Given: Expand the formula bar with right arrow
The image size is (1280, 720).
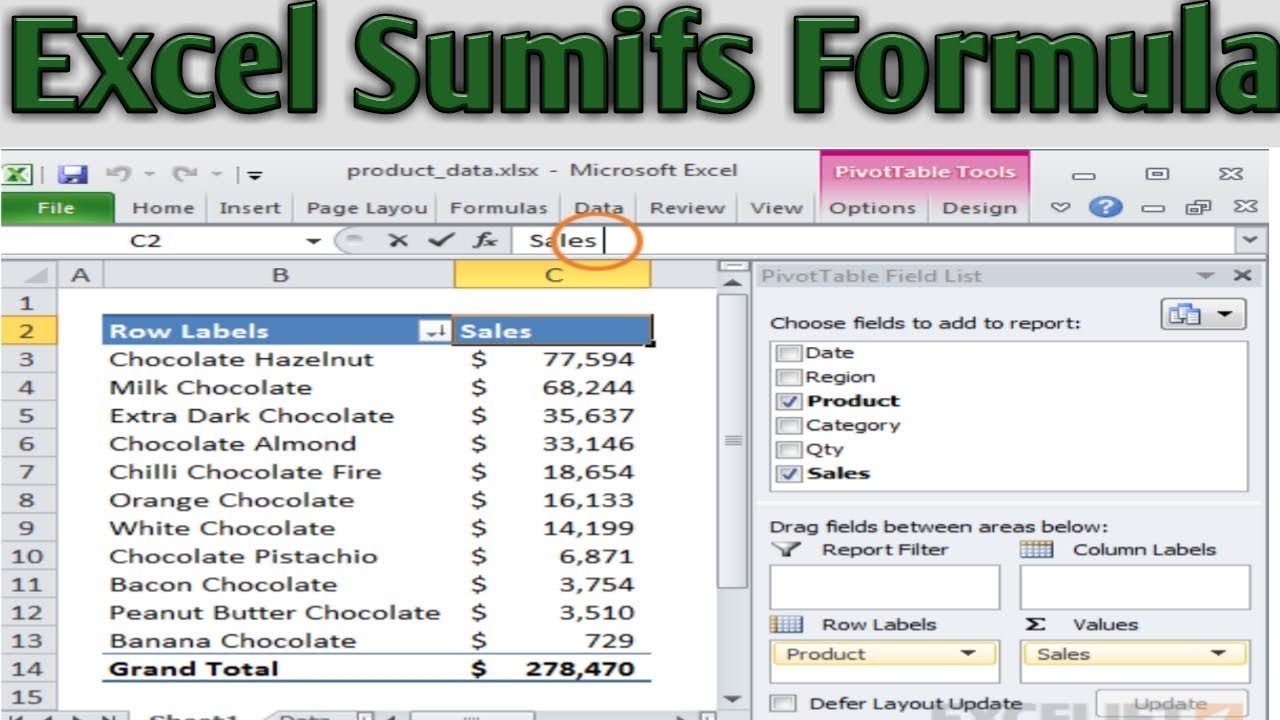Looking at the screenshot, I should (1248, 240).
